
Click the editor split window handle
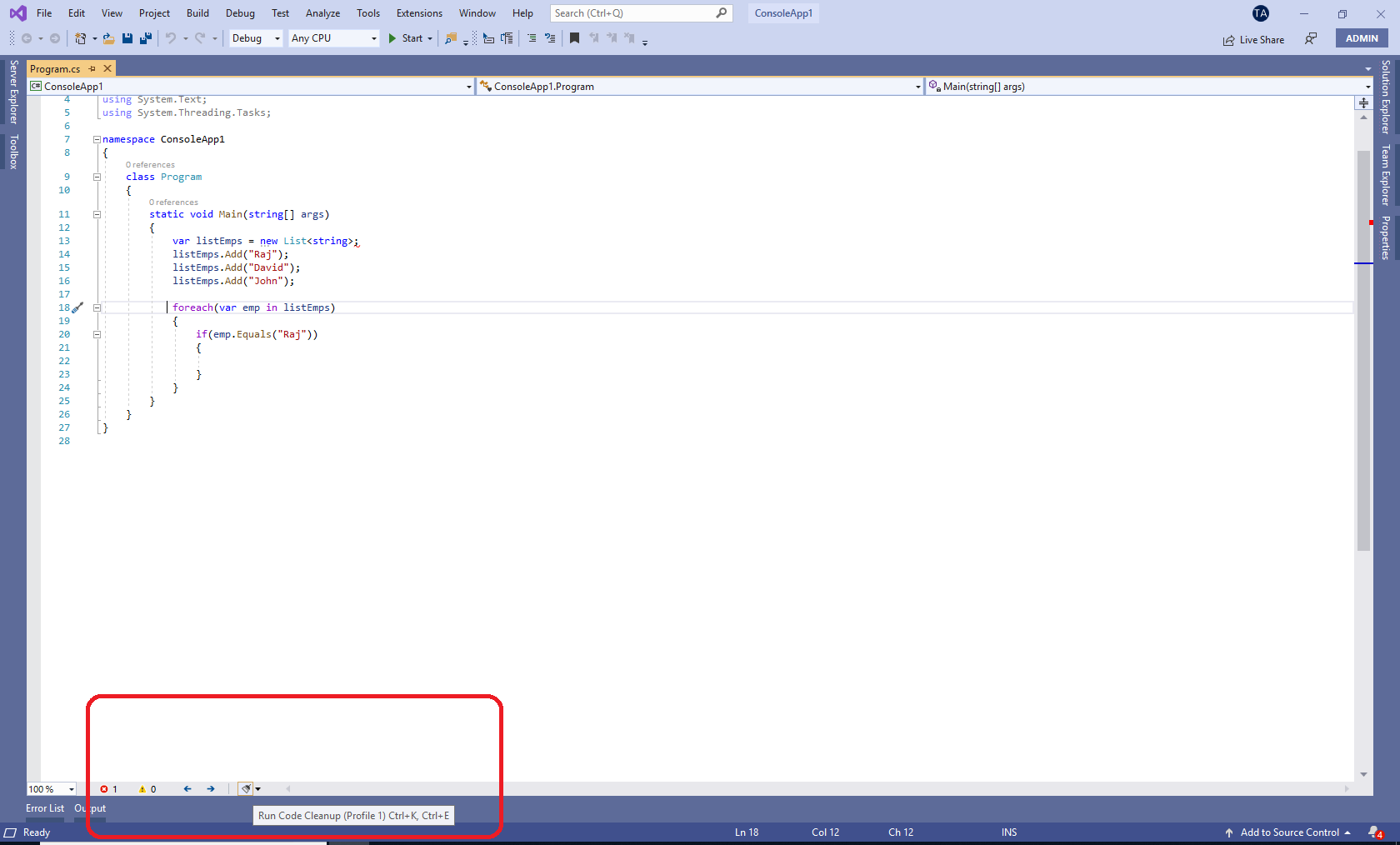point(1363,103)
